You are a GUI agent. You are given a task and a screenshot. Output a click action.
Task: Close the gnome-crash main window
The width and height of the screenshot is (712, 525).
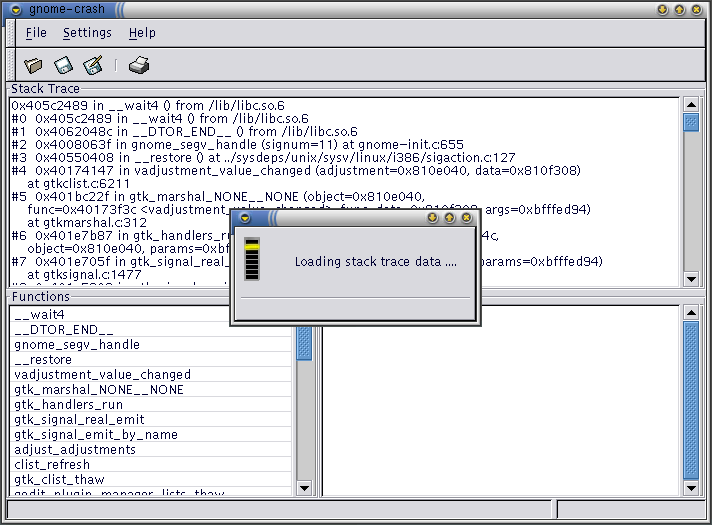click(x=697, y=10)
